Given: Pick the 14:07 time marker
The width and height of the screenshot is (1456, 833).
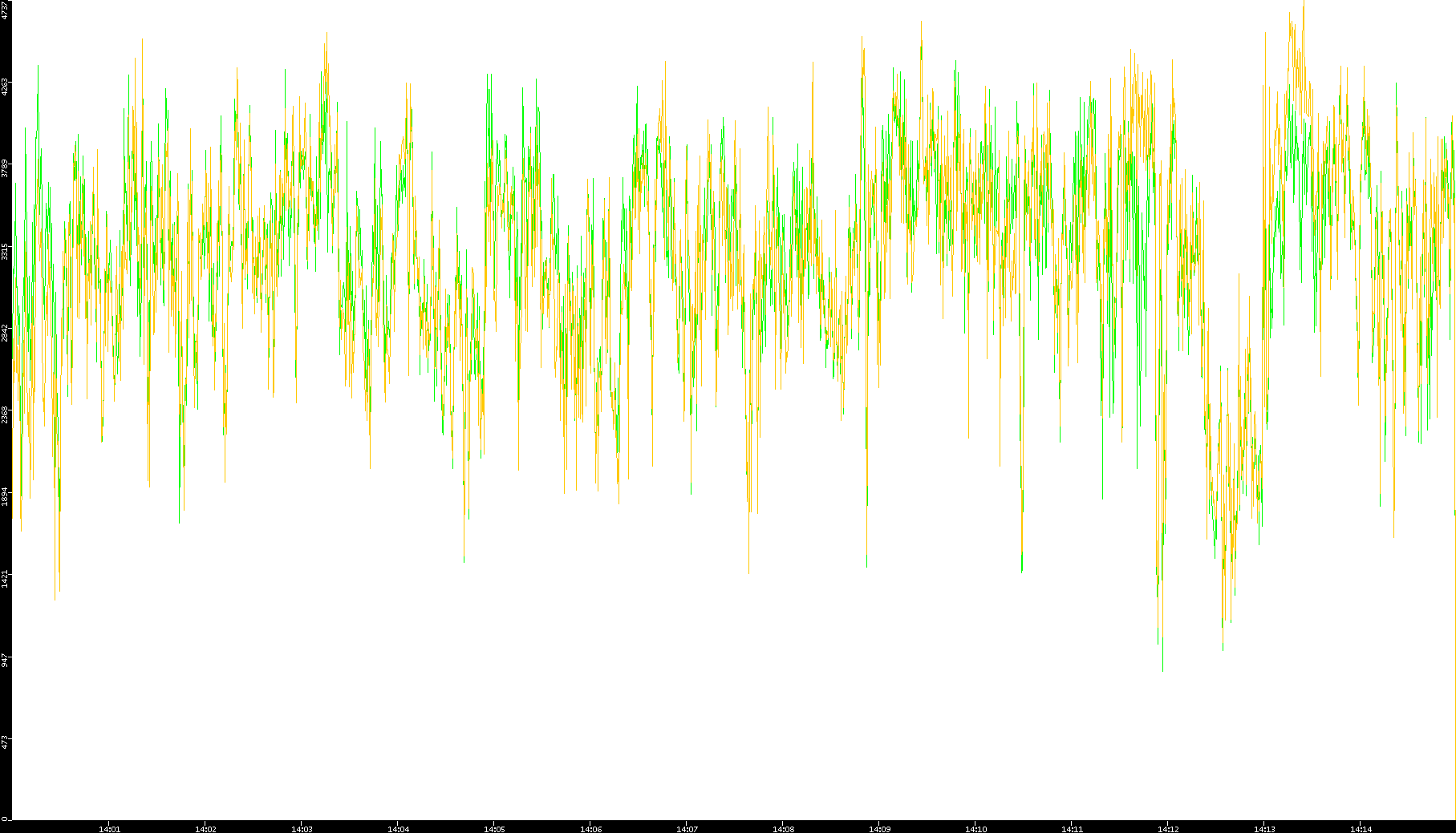Looking at the screenshot, I should (x=687, y=828).
